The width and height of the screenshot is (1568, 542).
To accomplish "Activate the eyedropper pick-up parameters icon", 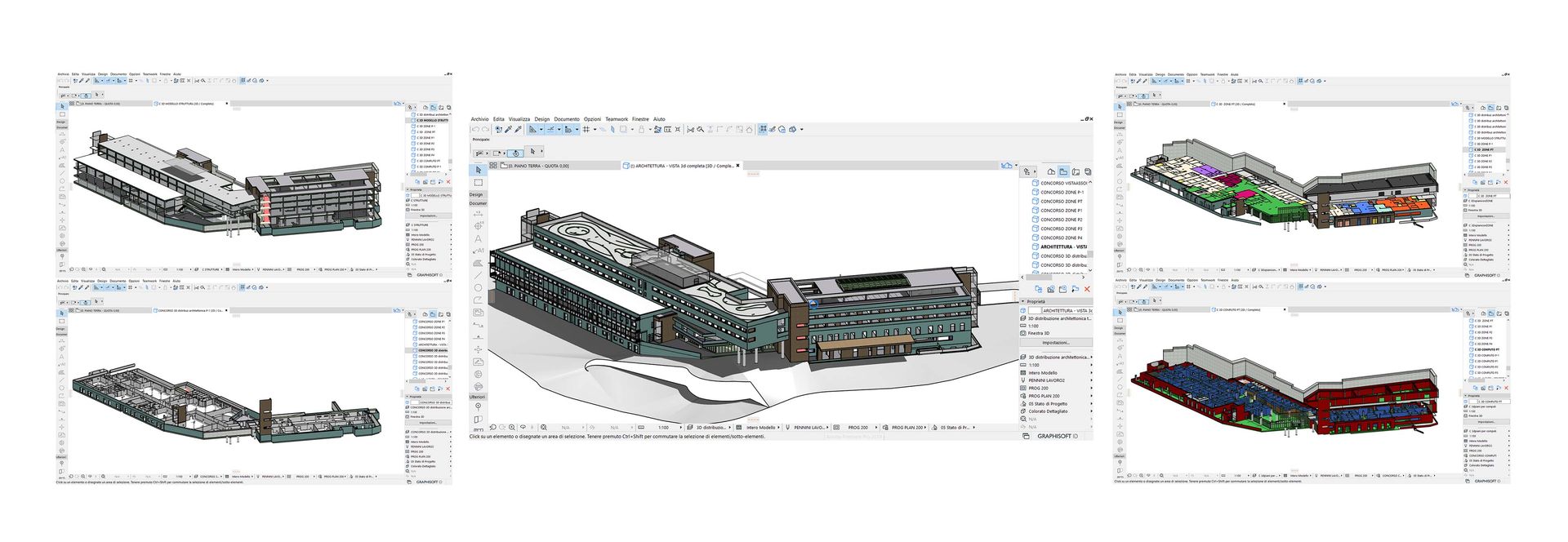I will point(508,129).
